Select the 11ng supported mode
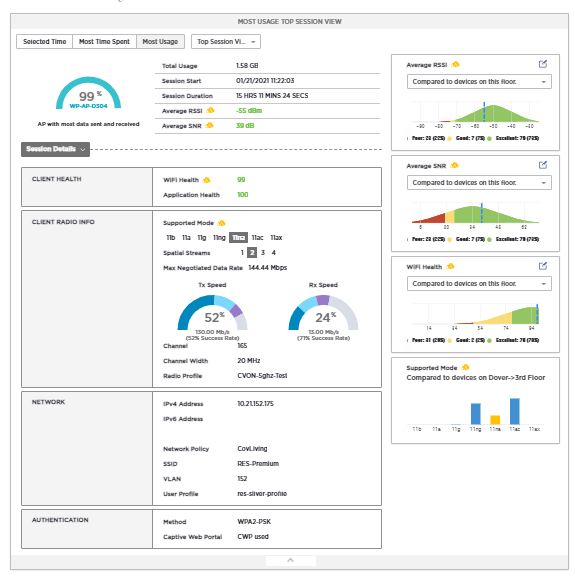575x579 pixels. click(219, 237)
